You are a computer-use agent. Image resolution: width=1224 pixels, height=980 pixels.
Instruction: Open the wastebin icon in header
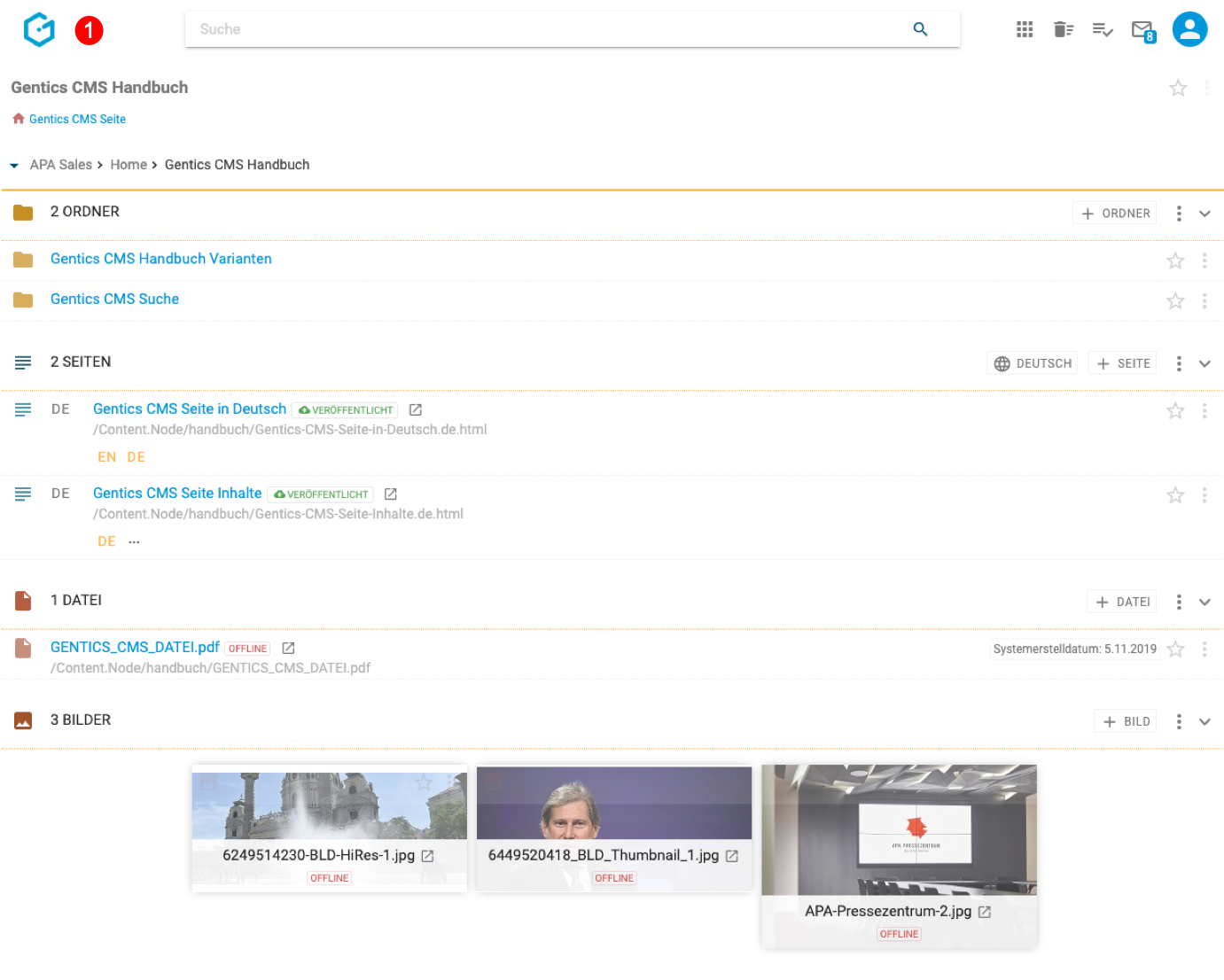1064,29
